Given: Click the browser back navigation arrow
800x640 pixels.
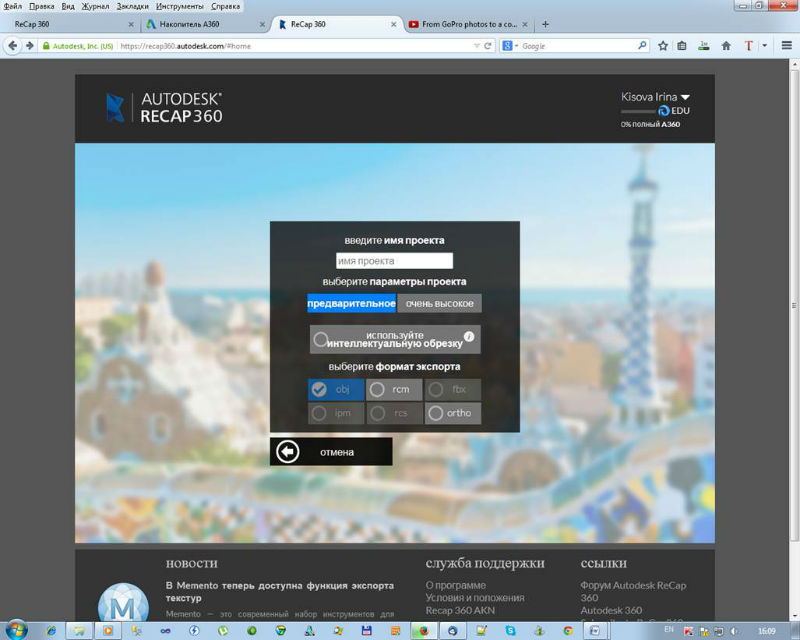Looking at the screenshot, I should tap(14, 45).
